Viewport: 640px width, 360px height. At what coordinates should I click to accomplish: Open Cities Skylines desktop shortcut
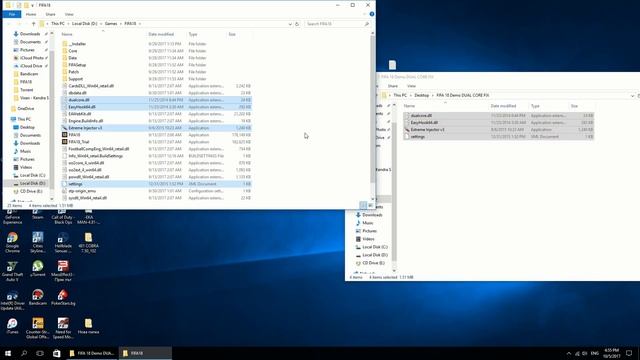click(38, 242)
